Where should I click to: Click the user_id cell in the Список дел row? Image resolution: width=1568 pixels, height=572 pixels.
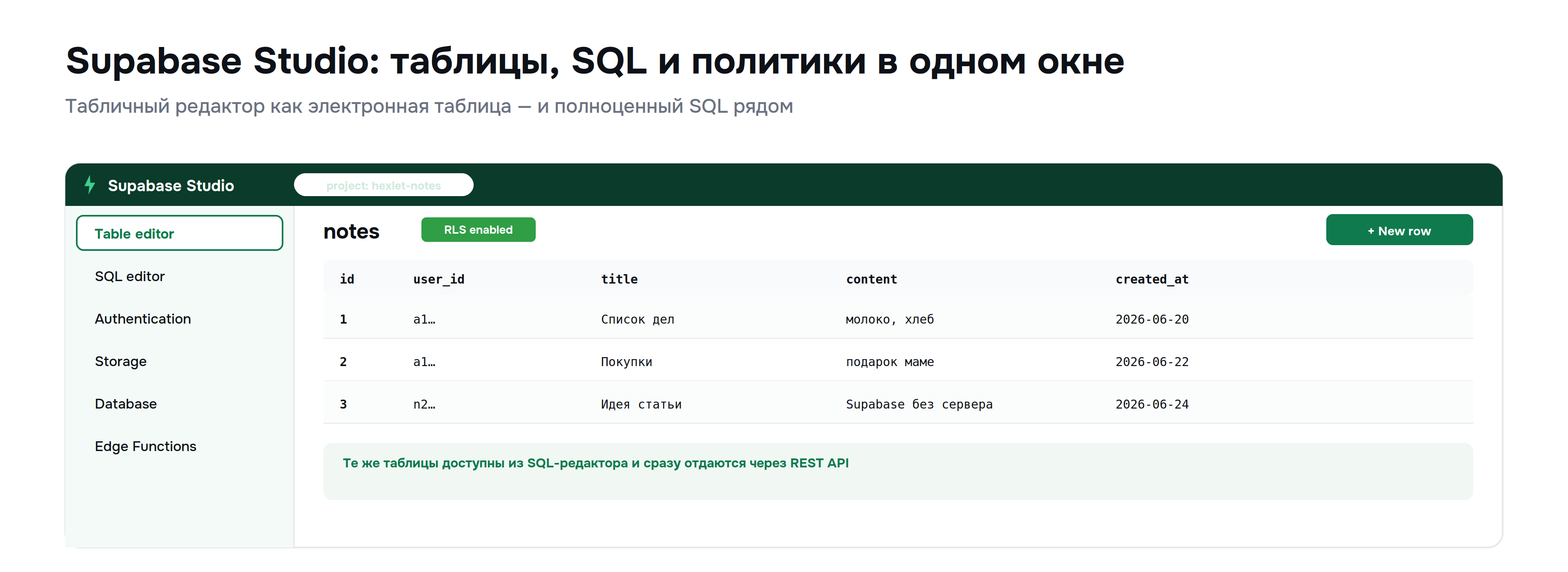424,319
